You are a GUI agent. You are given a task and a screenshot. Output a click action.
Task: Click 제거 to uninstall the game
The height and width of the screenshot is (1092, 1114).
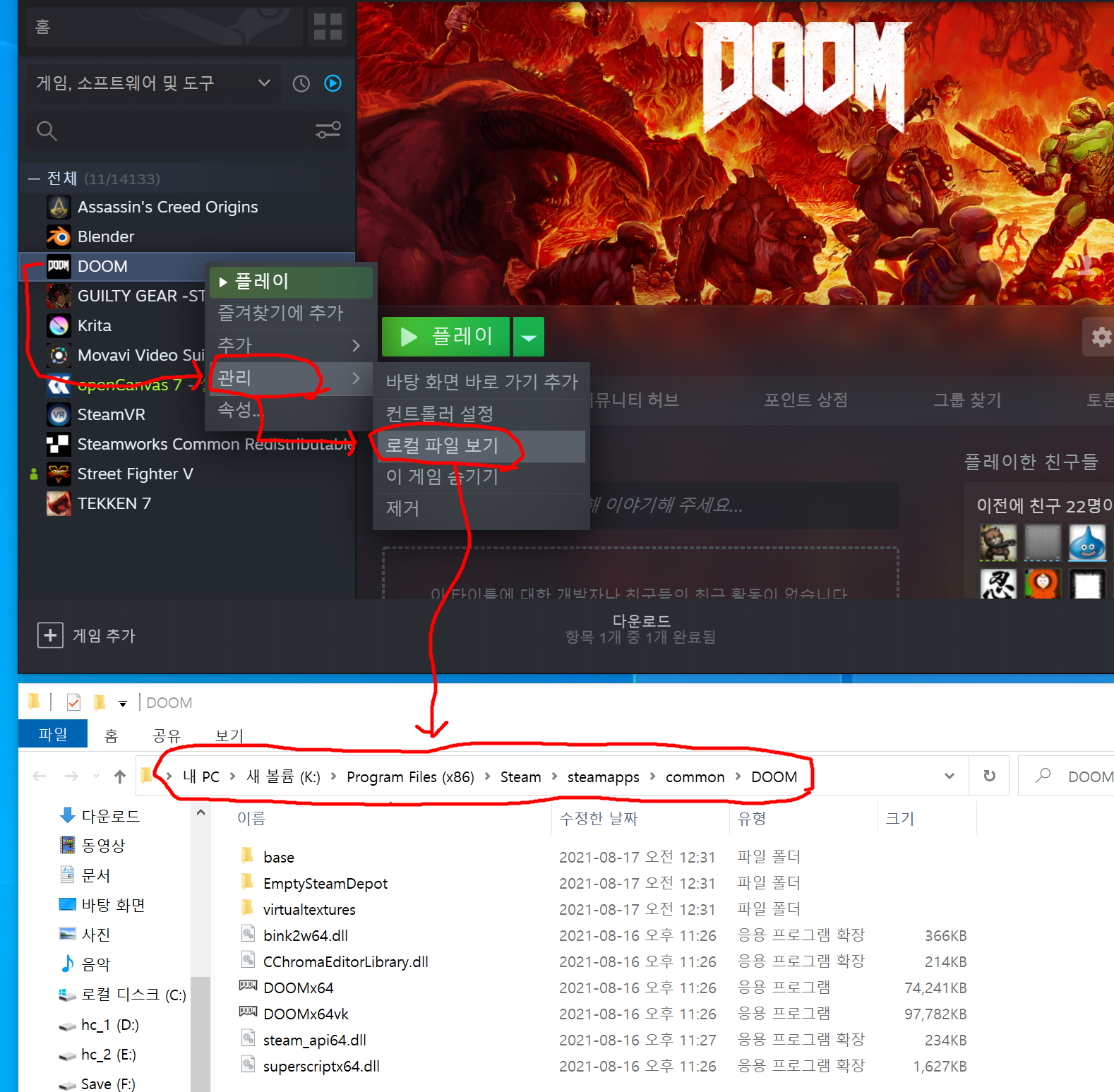pyautogui.click(x=481, y=508)
